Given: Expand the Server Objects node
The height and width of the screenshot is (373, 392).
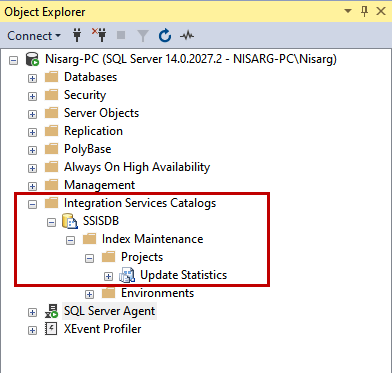Looking at the screenshot, I should click(x=32, y=115).
